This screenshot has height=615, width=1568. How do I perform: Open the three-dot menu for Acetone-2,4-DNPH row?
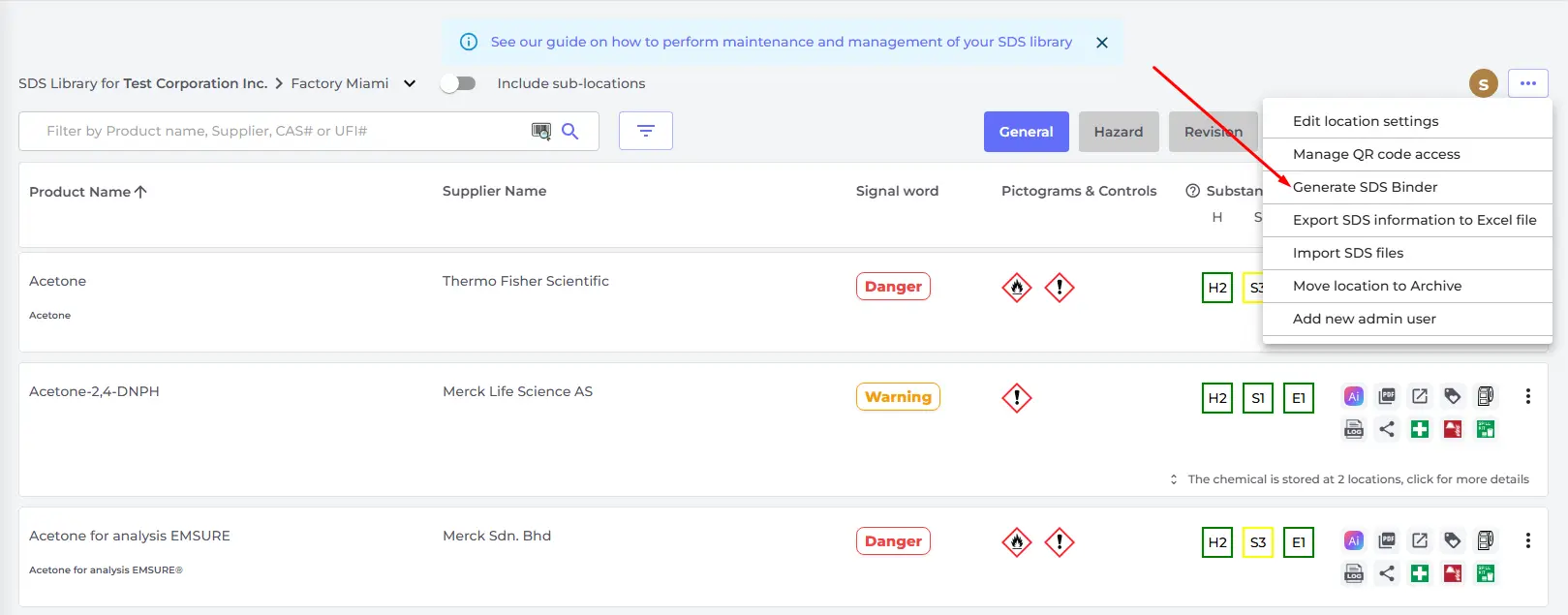(x=1528, y=396)
